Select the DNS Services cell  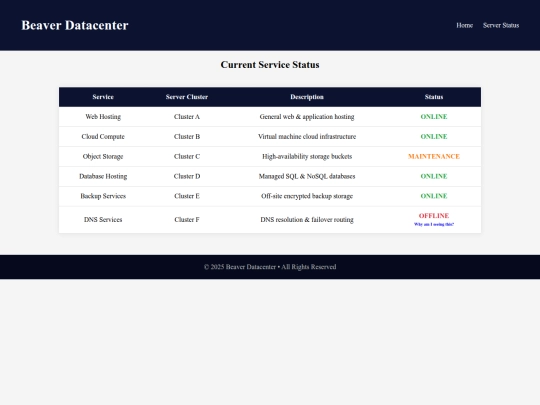(103, 220)
